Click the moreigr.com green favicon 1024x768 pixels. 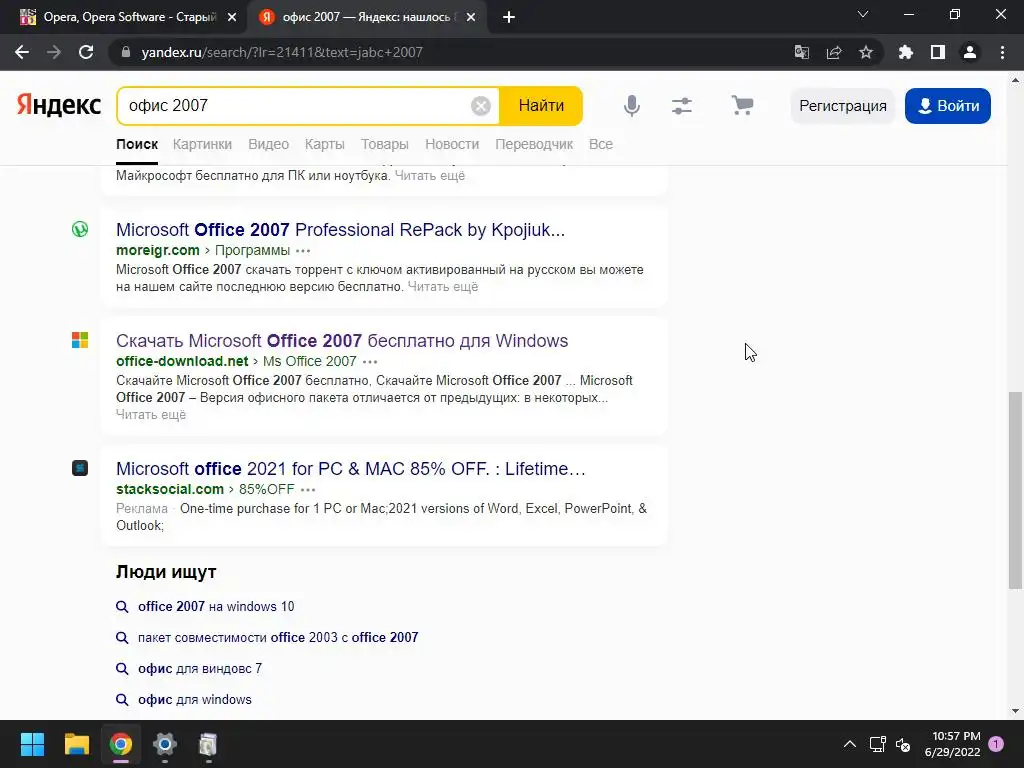[80, 229]
